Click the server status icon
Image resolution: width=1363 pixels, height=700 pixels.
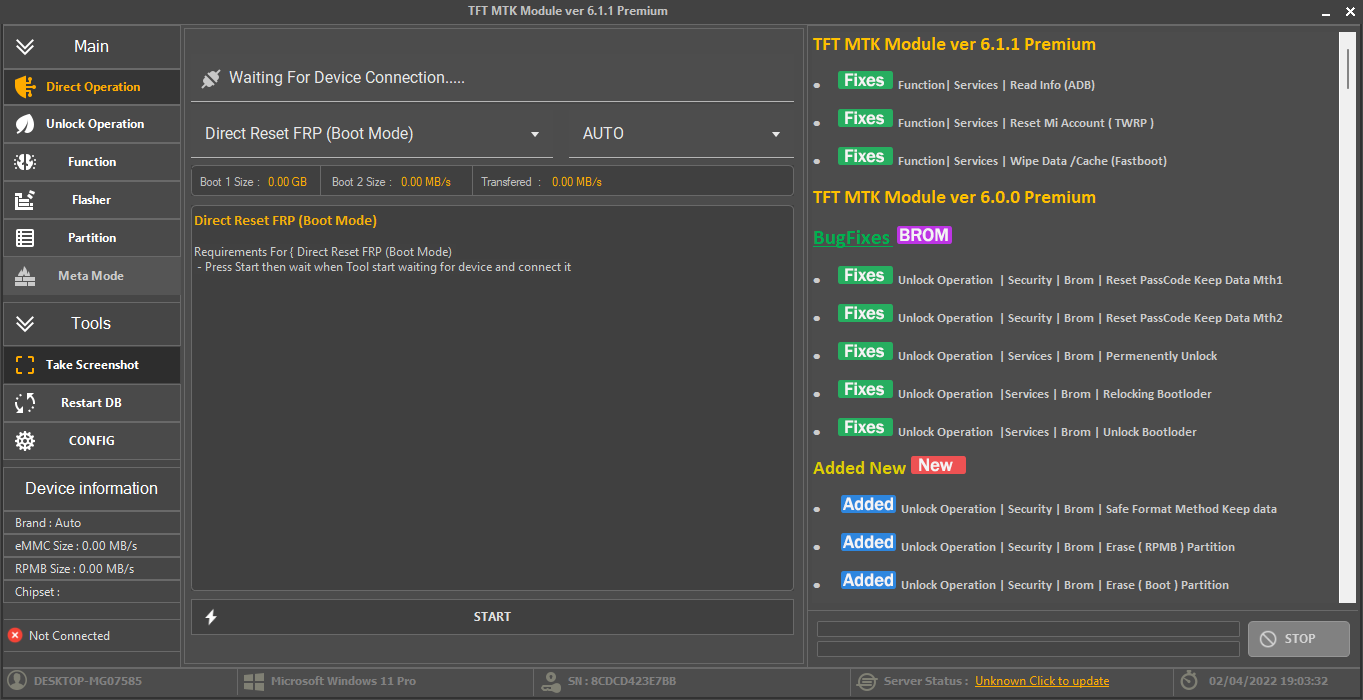click(867, 682)
